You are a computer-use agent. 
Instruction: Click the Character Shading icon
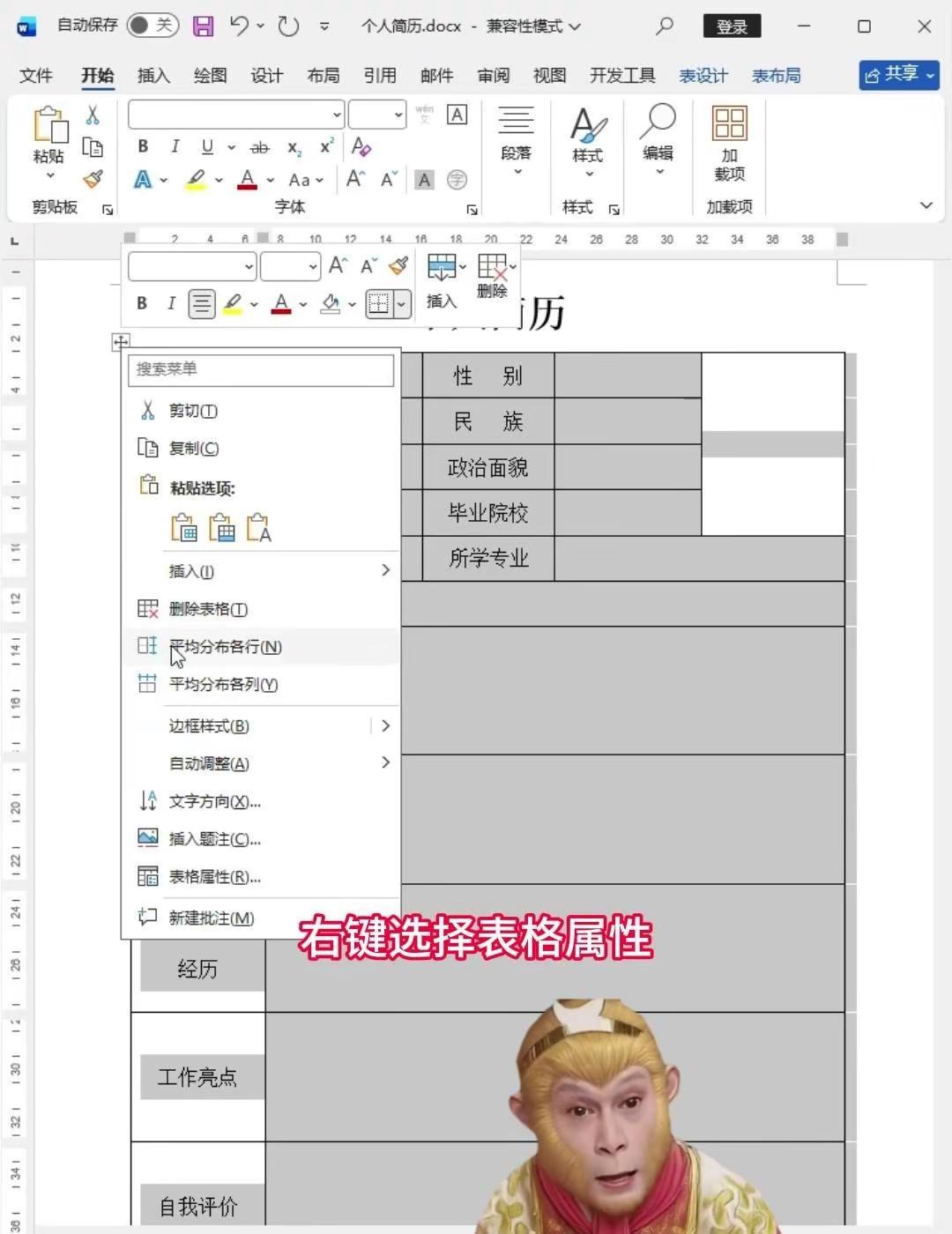[x=424, y=180]
